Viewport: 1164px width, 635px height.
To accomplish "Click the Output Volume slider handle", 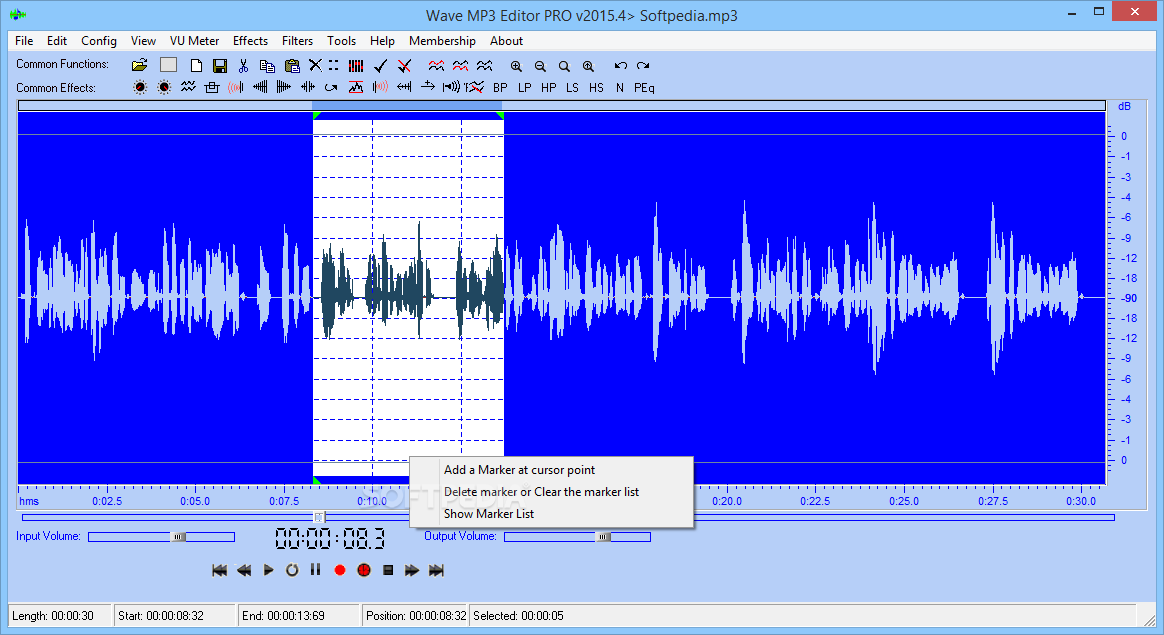I will coord(604,537).
